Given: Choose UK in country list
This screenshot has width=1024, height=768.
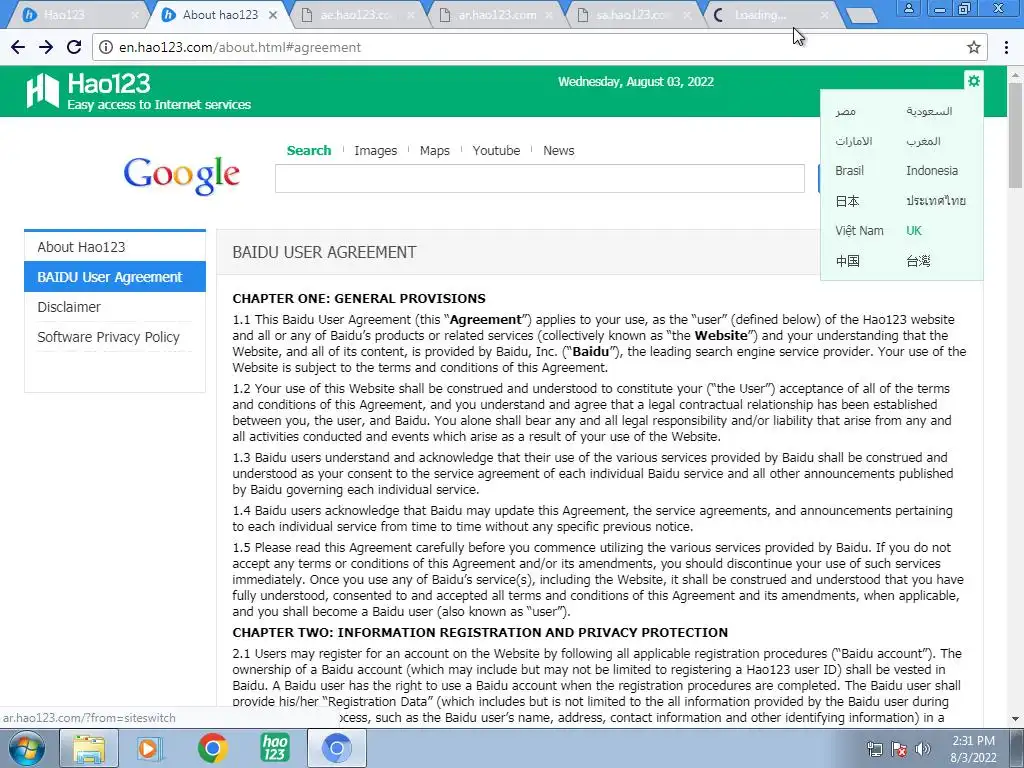Looking at the screenshot, I should pos(914,231).
